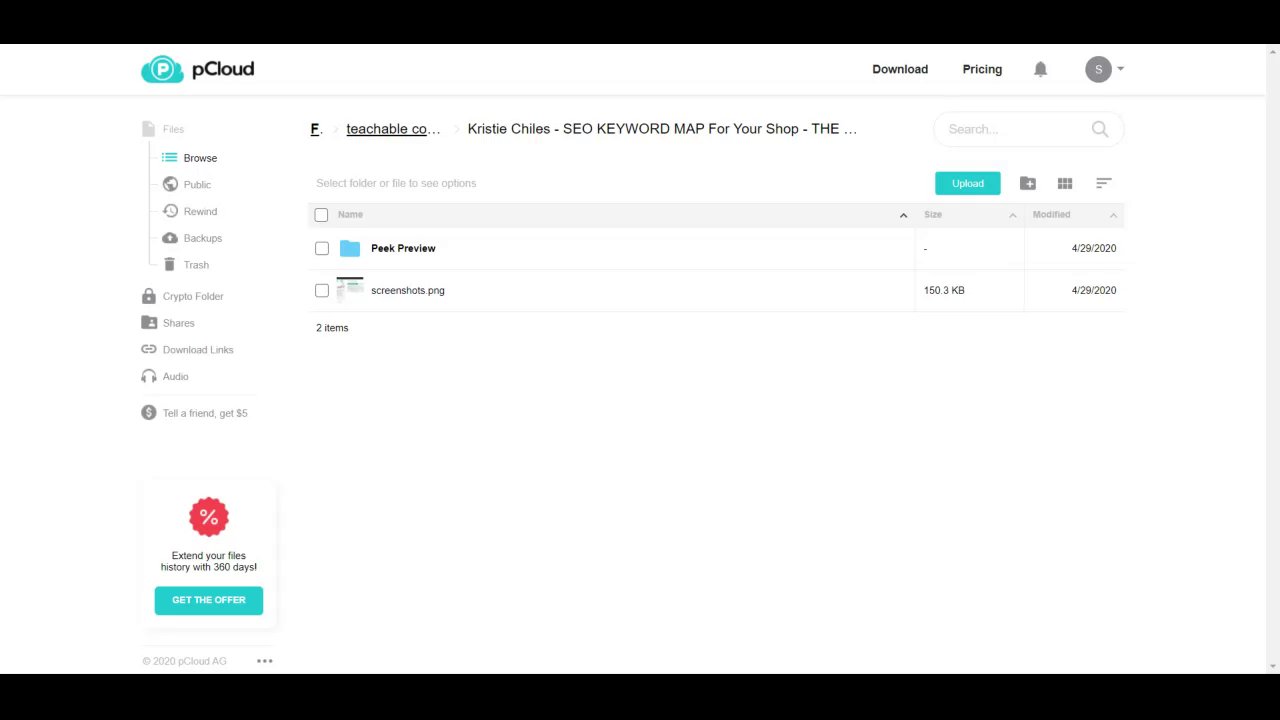Switch to grid view

tap(1065, 183)
